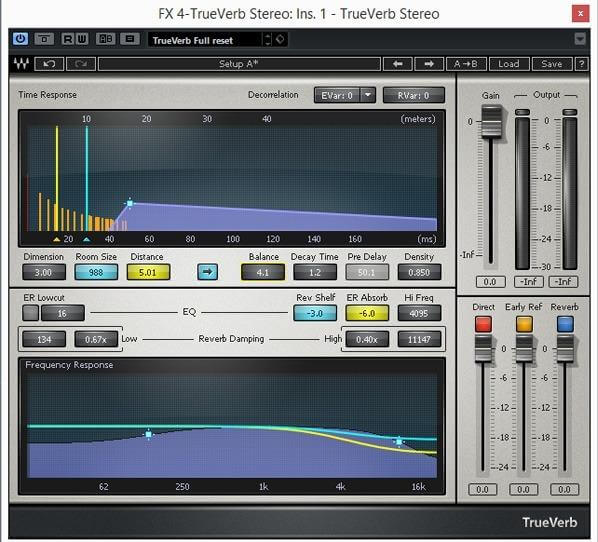Image resolution: width=598 pixels, height=542 pixels.
Task: Toggle the red Direct mute button
Action: point(483,324)
